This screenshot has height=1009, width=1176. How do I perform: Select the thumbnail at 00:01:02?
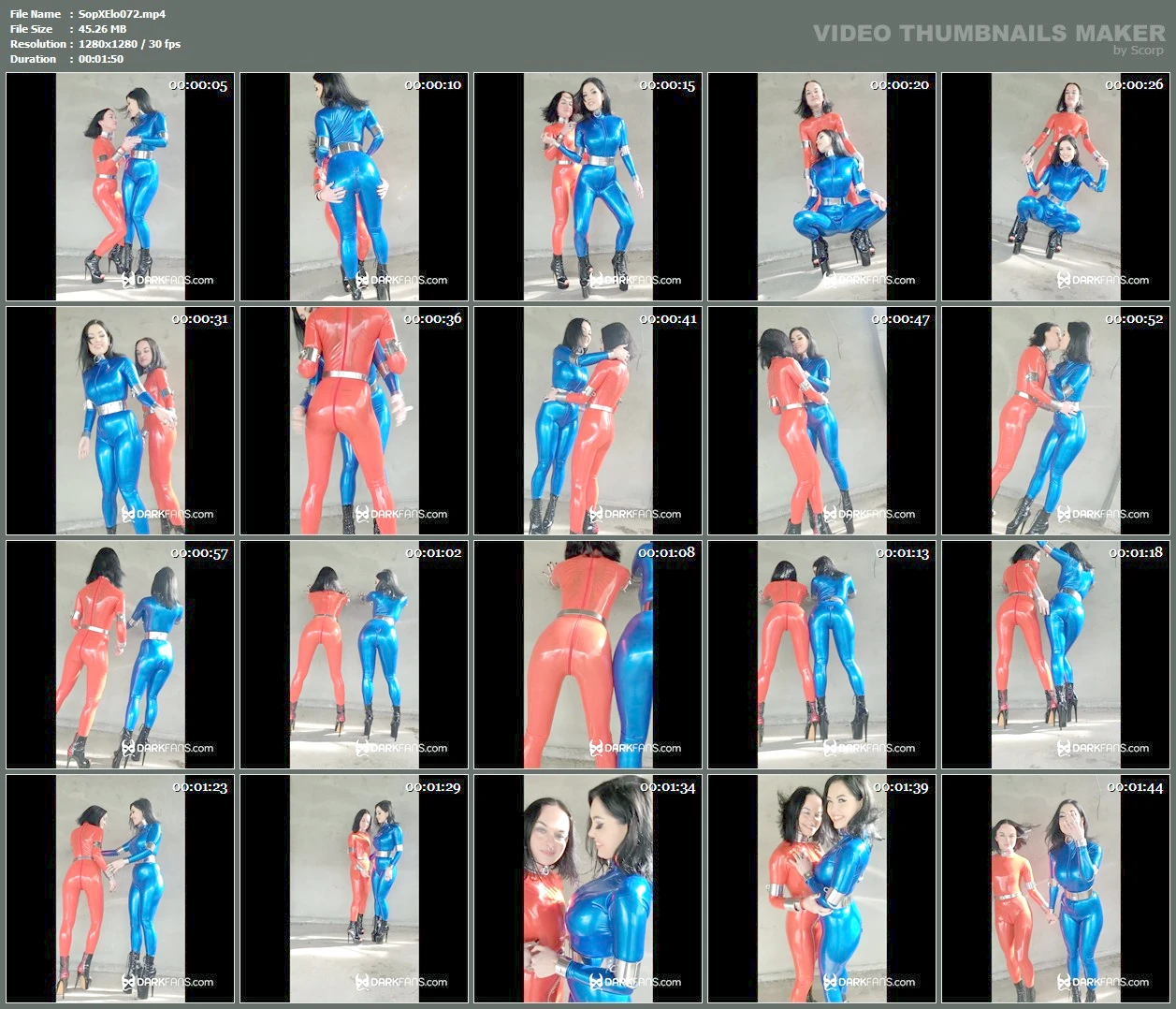[354, 654]
